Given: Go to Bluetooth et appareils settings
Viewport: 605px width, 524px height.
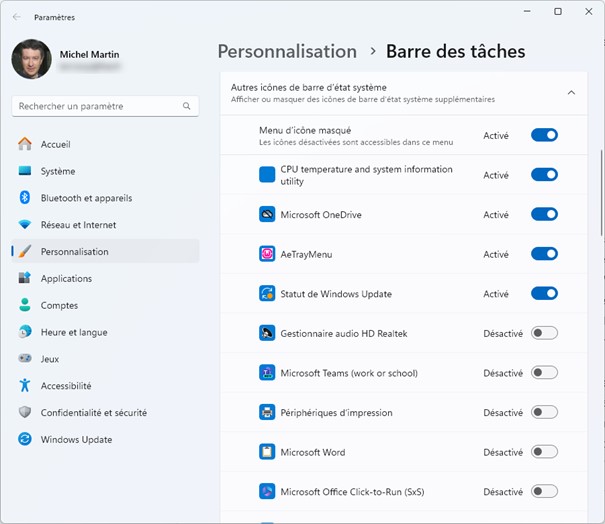Looking at the screenshot, I should [x=86, y=198].
